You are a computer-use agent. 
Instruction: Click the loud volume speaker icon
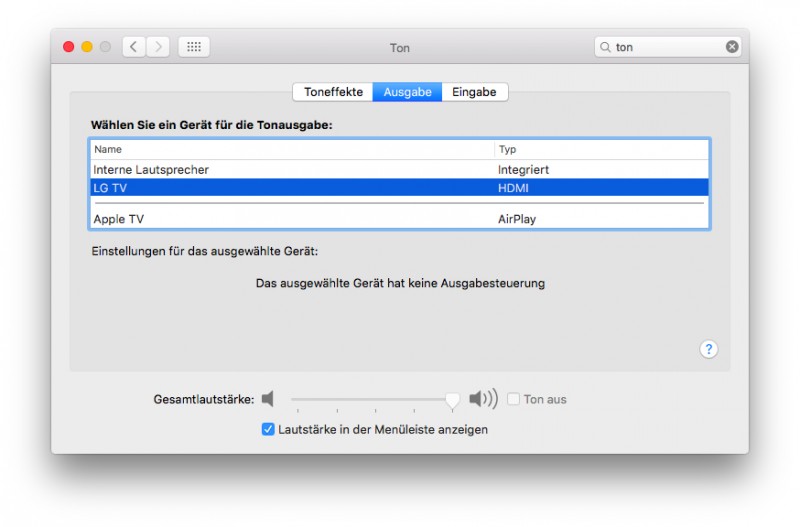[x=483, y=400]
